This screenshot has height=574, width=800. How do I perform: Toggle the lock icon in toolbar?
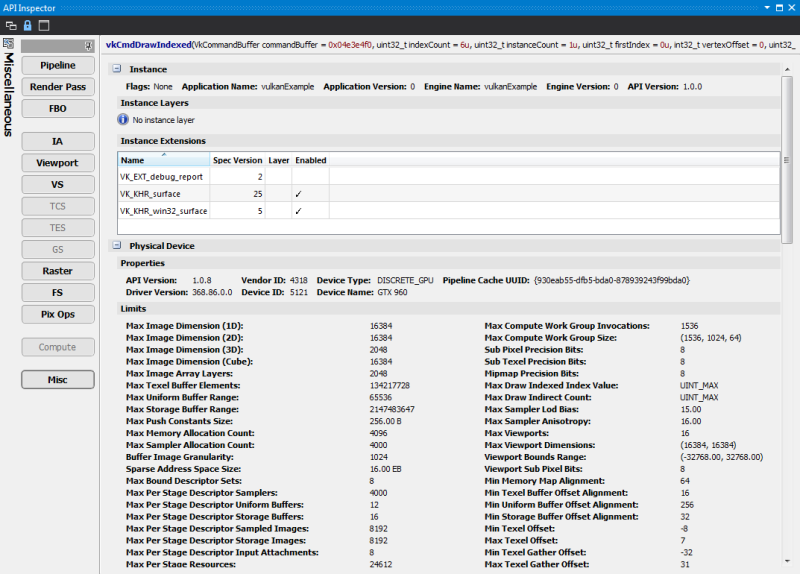tap(26, 24)
